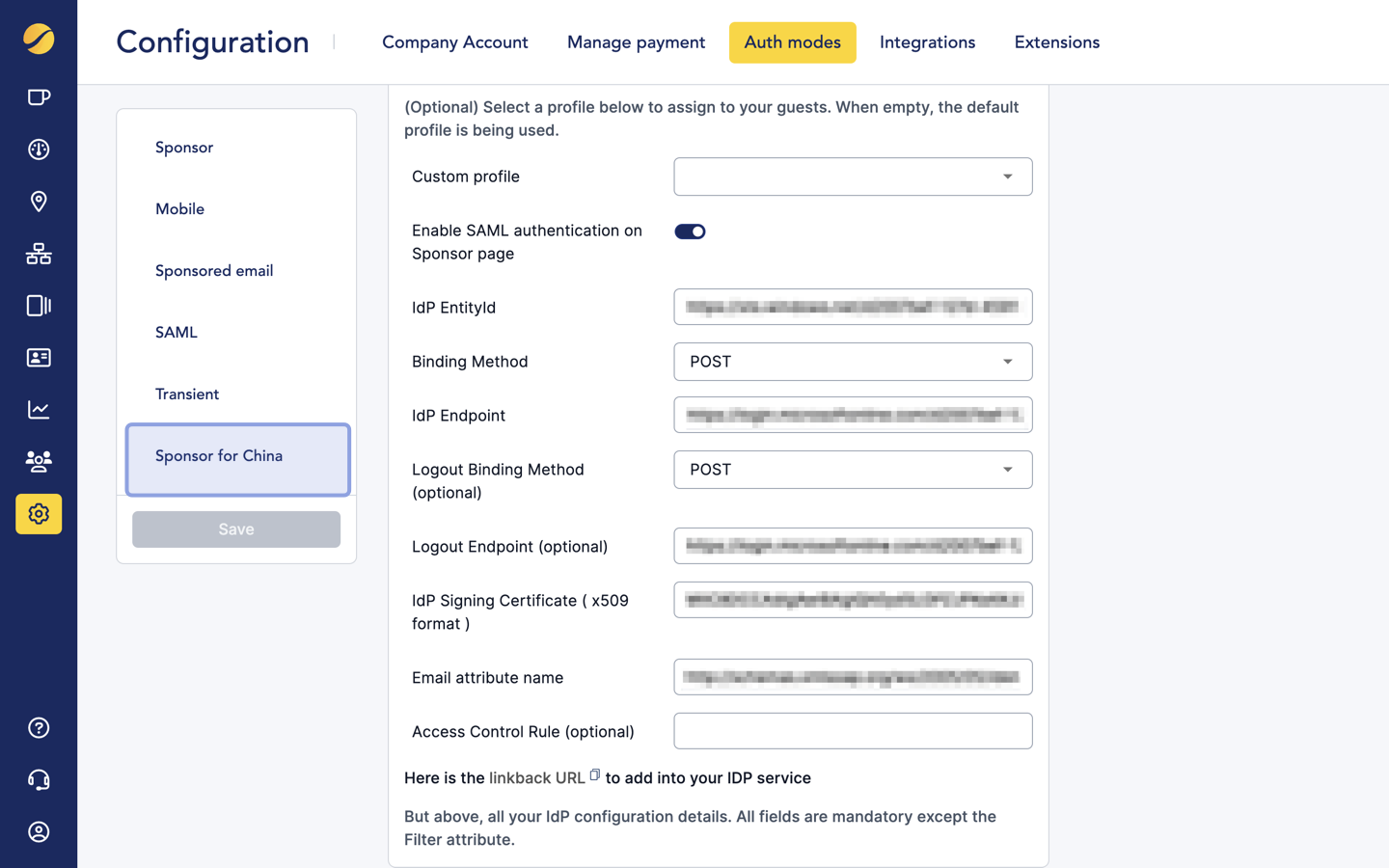Click the Save button

point(235,529)
